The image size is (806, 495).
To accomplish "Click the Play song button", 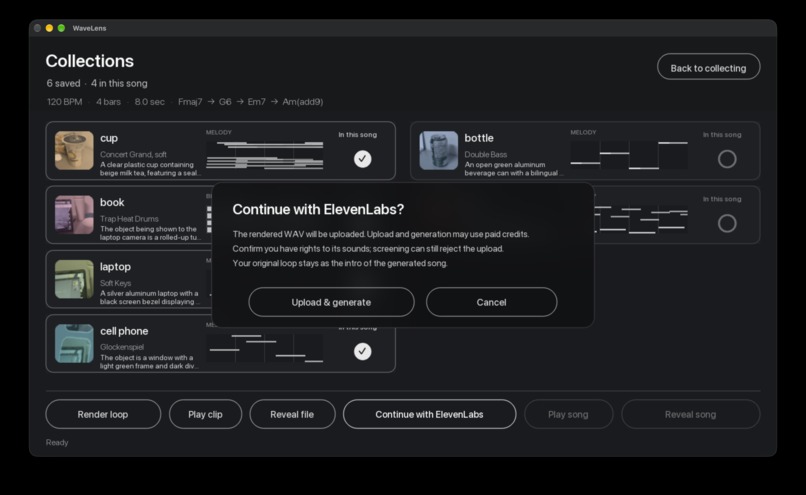I will (568, 414).
